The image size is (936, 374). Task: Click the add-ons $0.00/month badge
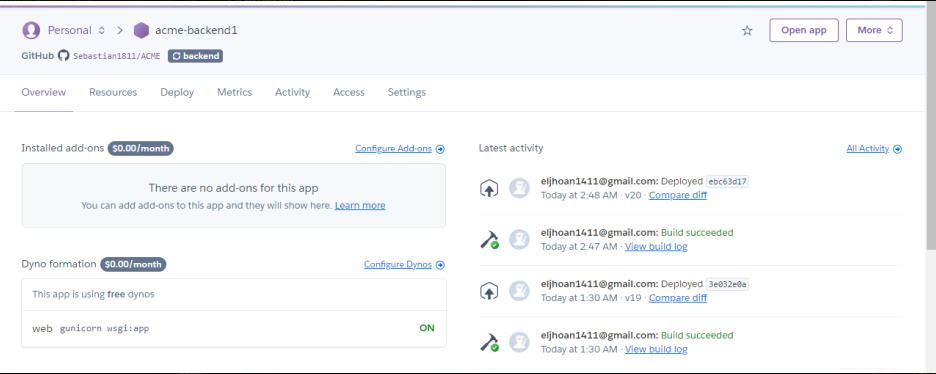[140, 149]
